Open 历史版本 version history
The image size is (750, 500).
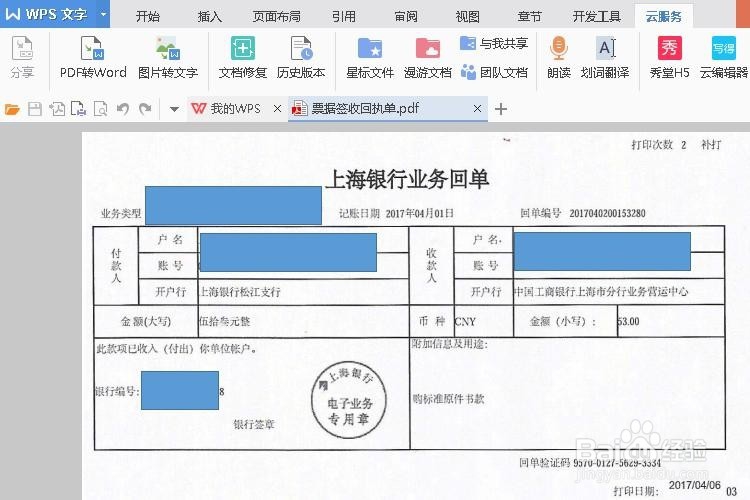pos(301,56)
